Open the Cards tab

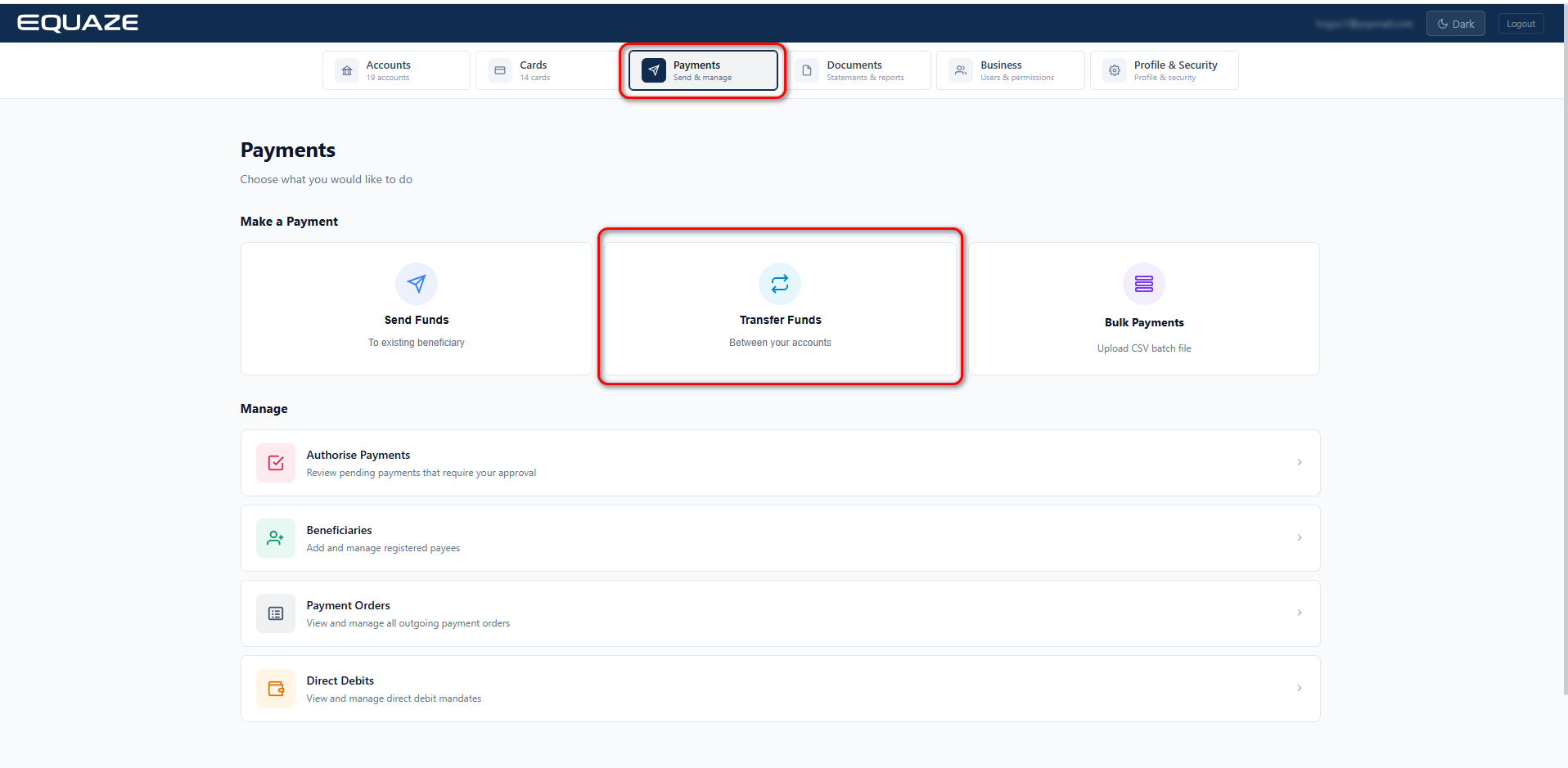(549, 70)
